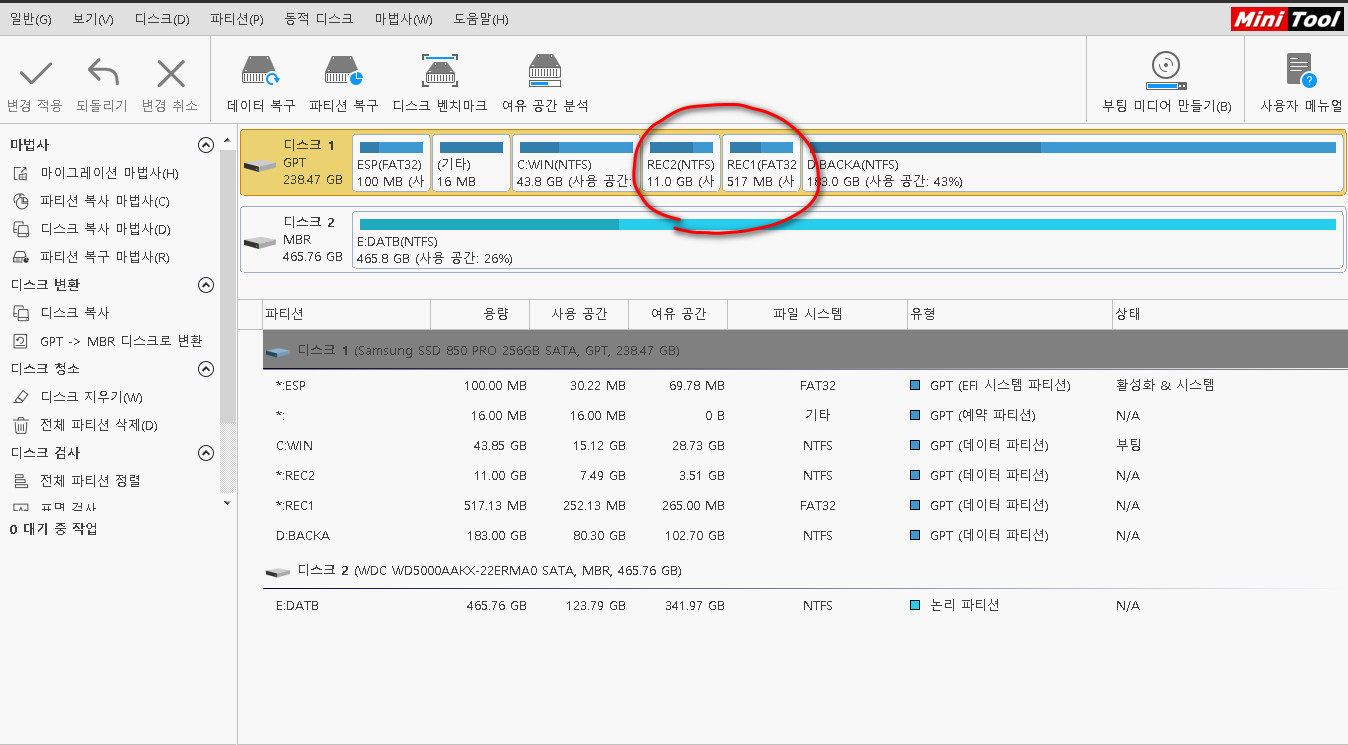Collapse the 디스크 변환 section chevron

(206, 285)
